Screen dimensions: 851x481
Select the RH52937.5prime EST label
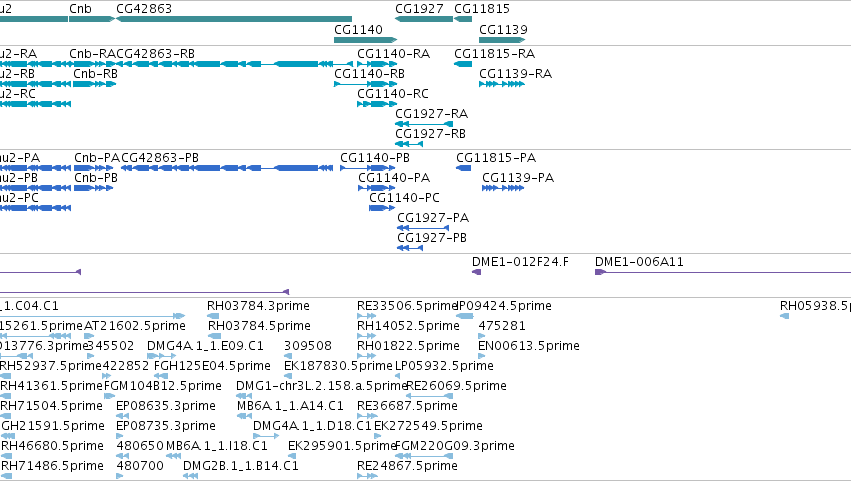click(x=51, y=366)
